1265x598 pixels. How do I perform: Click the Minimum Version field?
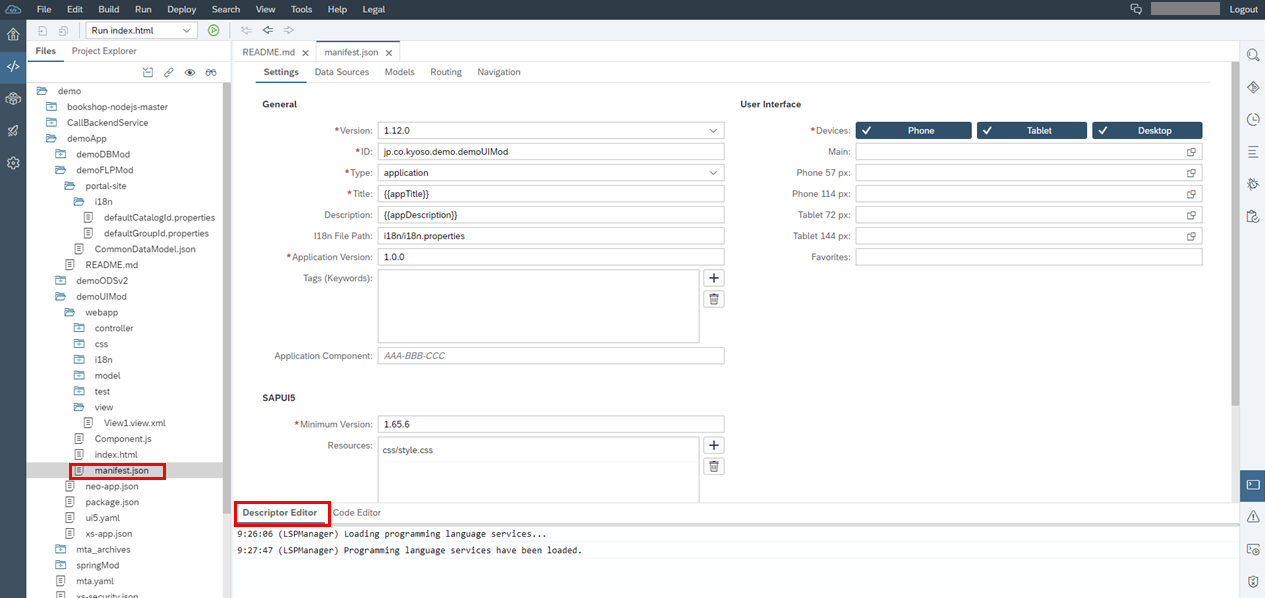551,424
